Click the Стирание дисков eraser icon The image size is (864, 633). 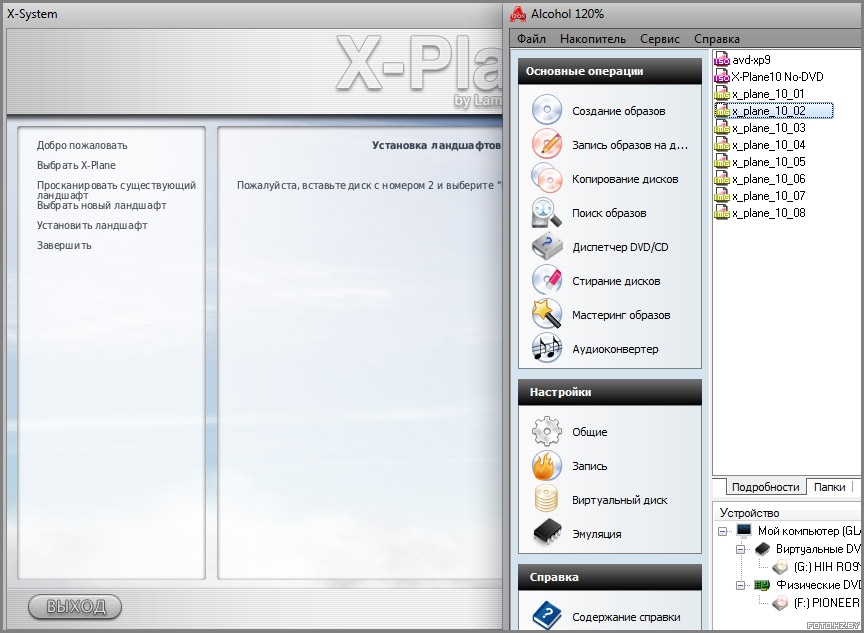[x=547, y=280]
